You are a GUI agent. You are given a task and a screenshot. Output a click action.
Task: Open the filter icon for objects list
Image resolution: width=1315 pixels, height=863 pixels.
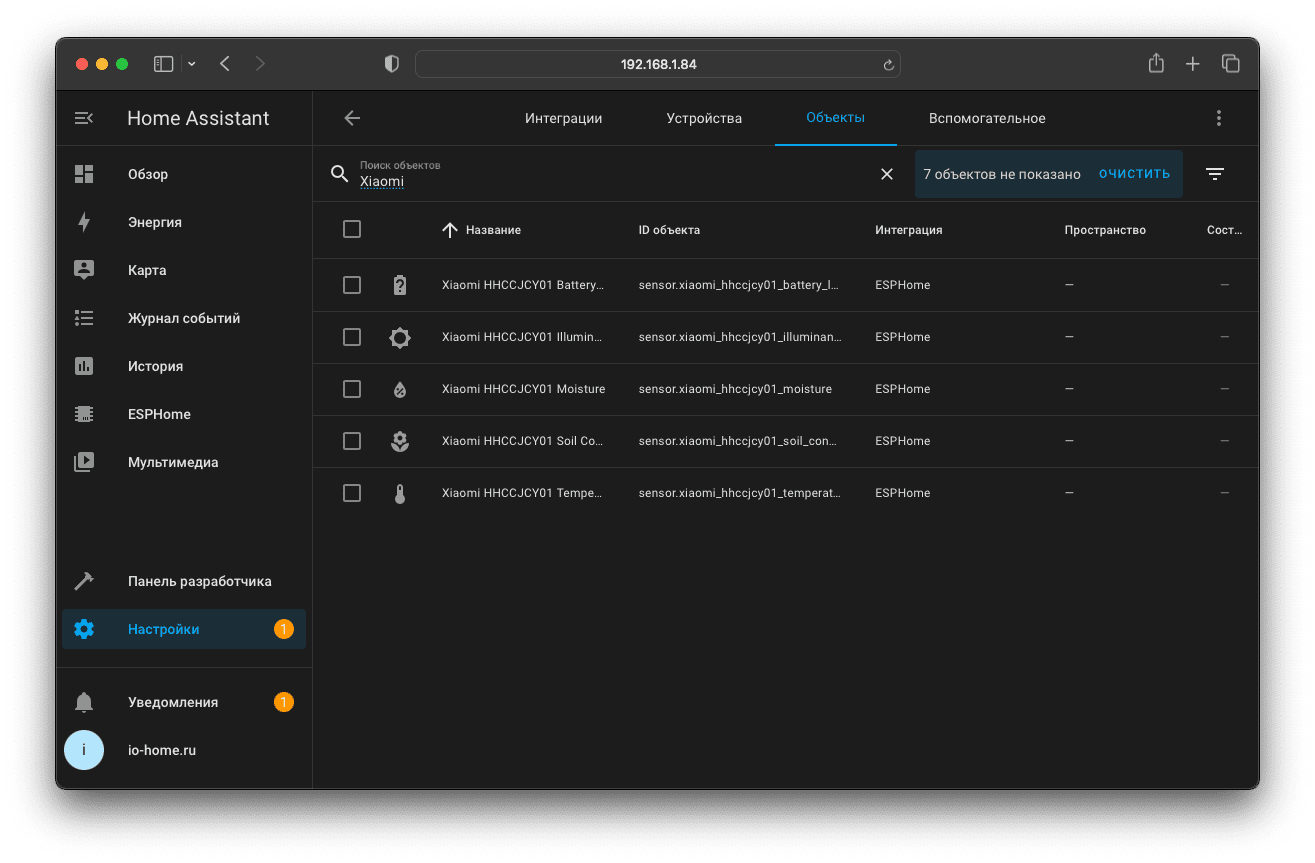1214,174
